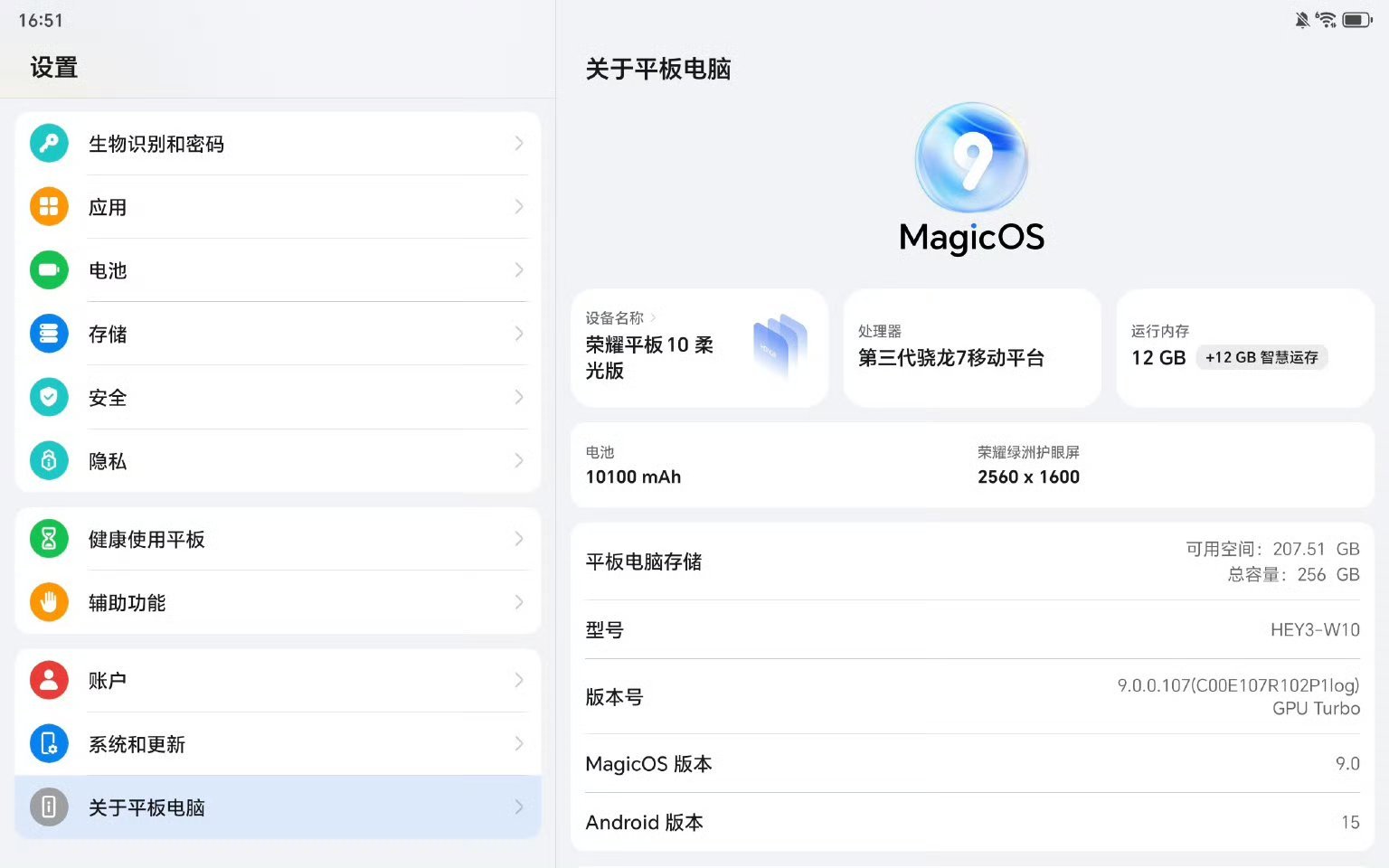This screenshot has height=868, width=1389.
Task: Tap the clock showing 16:51
Action: coord(41,20)
